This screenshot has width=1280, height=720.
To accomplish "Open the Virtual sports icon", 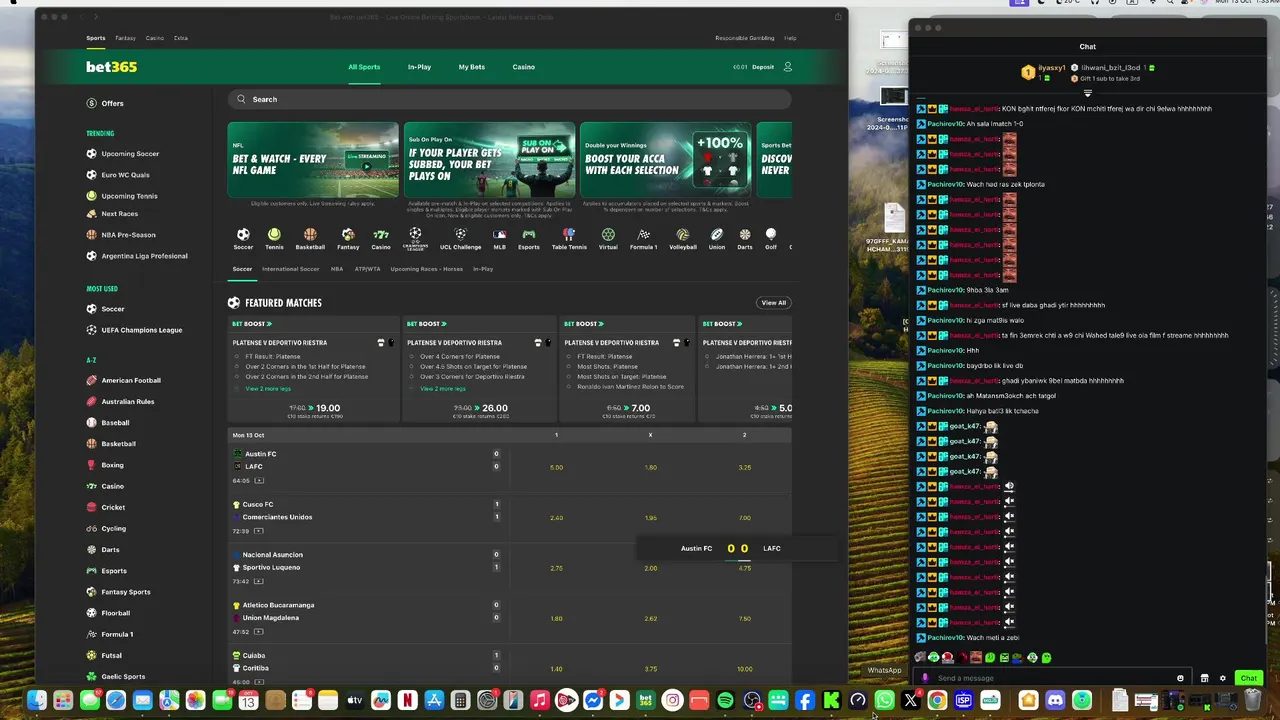I will (x=608, y=235).
